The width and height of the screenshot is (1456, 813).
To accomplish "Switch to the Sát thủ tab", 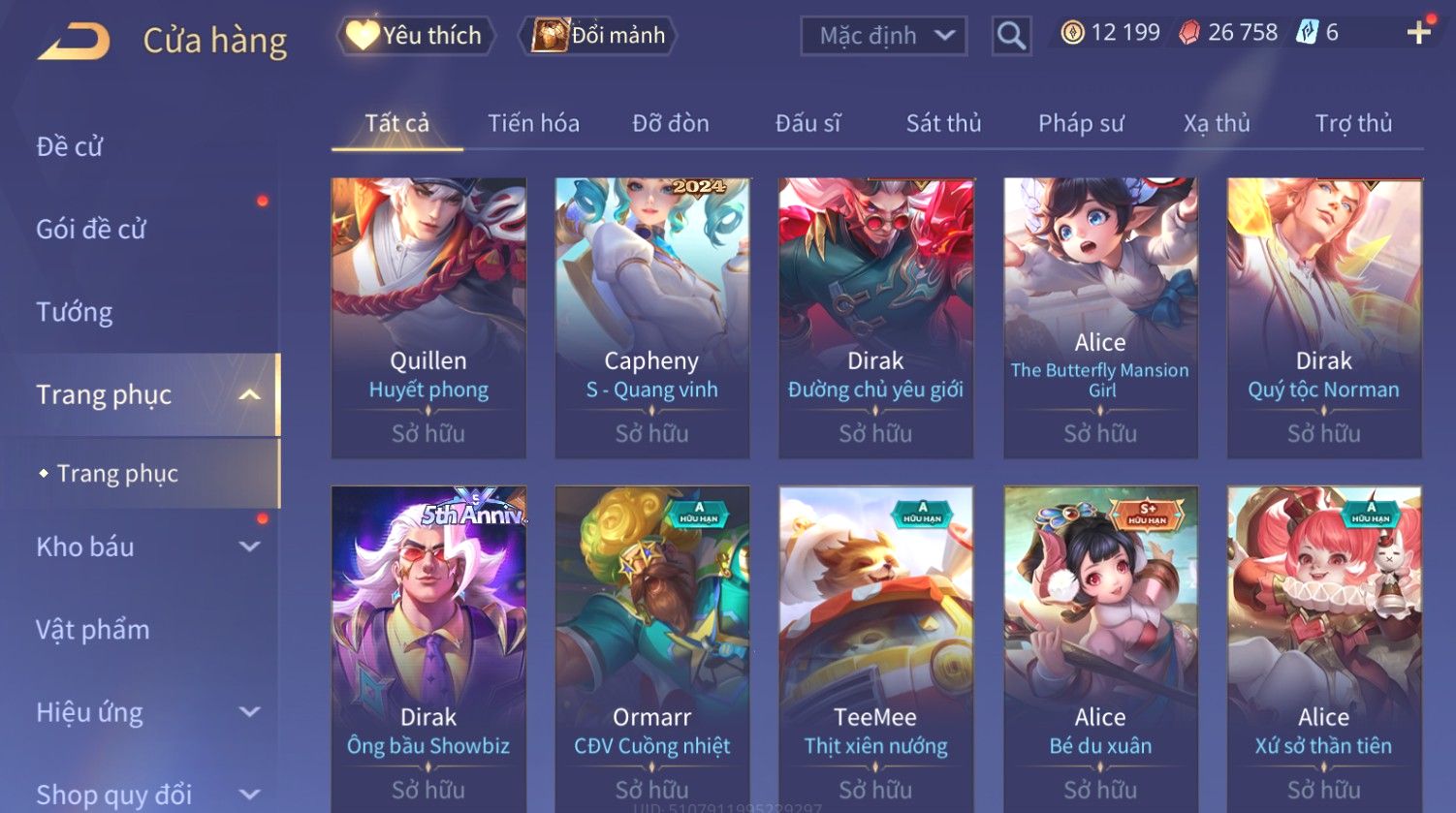I will click(943, 123).
